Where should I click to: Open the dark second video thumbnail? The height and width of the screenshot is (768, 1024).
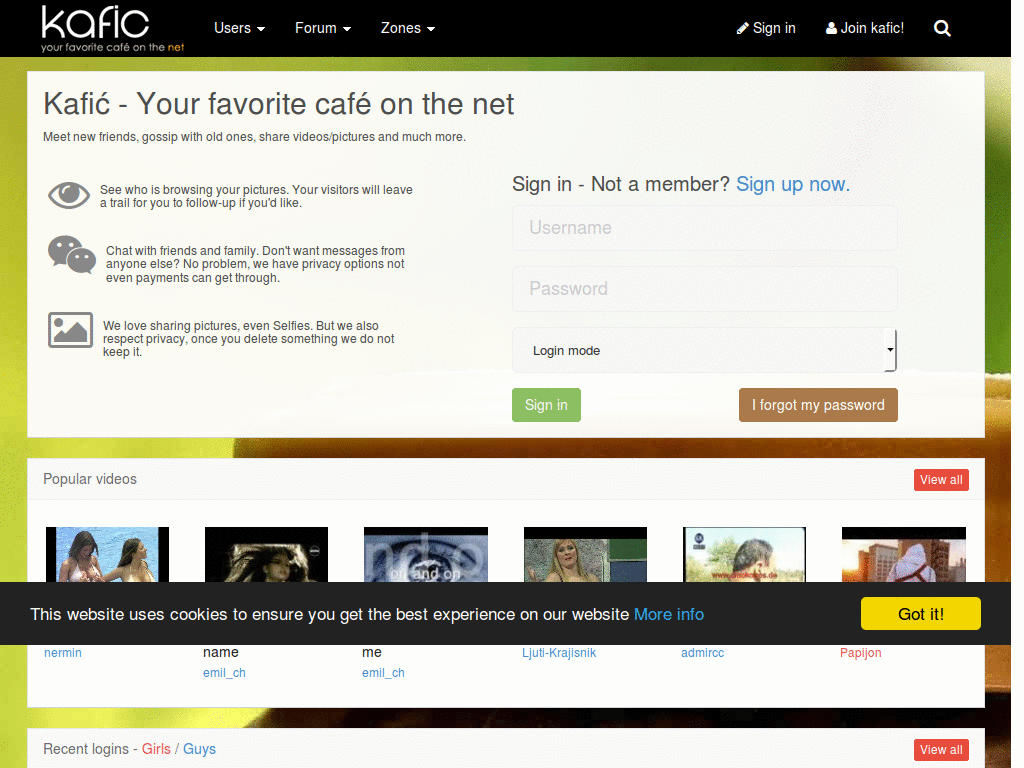[x=266, y=554]
